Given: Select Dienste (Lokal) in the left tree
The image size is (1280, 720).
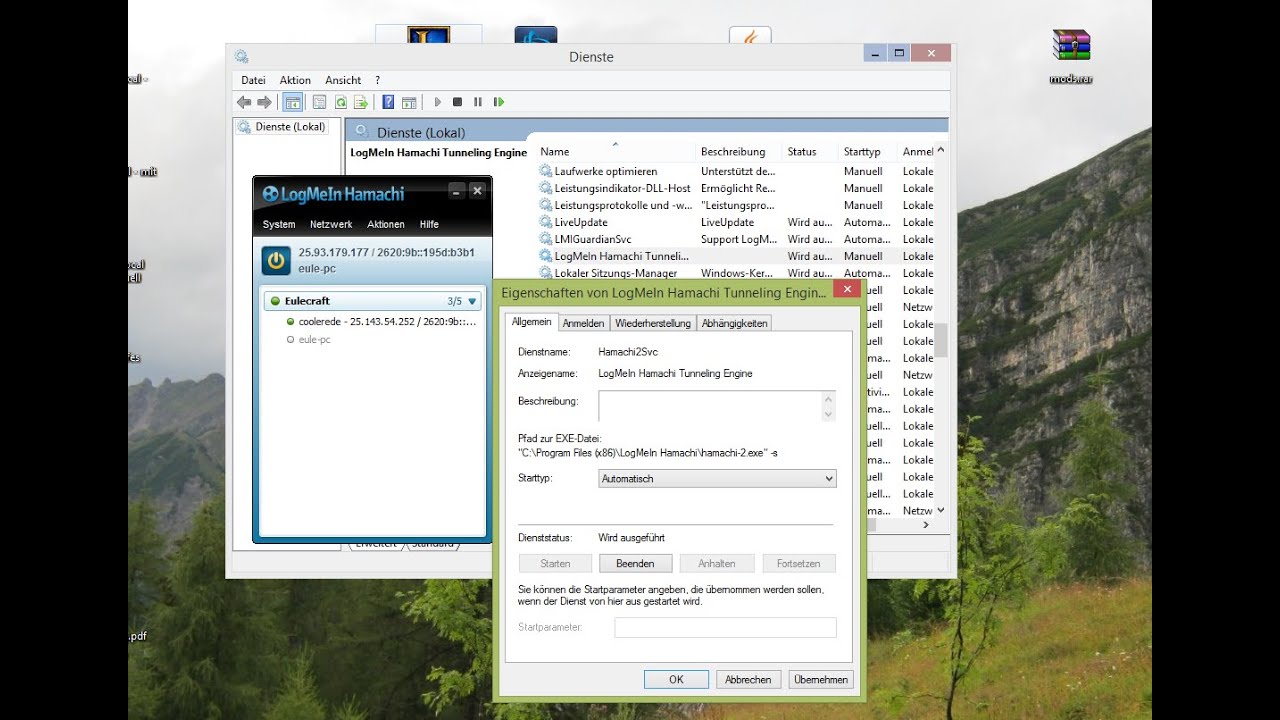Looking at the screenshot, I should pos(281,127).
